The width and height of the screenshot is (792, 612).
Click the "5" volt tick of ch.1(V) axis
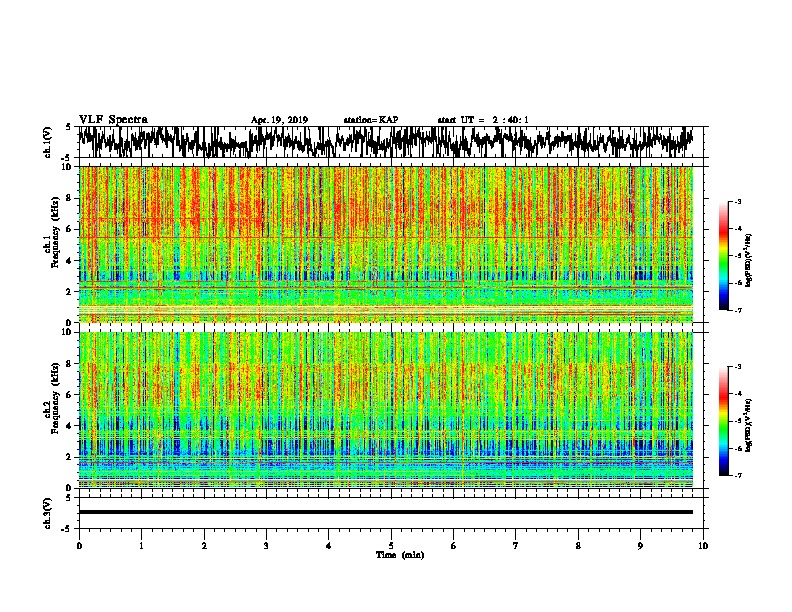coord(68,127)
